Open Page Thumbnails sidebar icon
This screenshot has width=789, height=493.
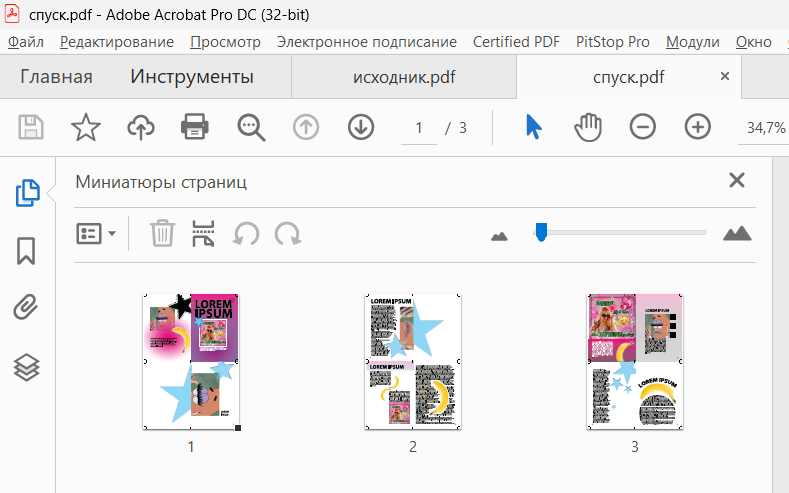pos(27,193)
